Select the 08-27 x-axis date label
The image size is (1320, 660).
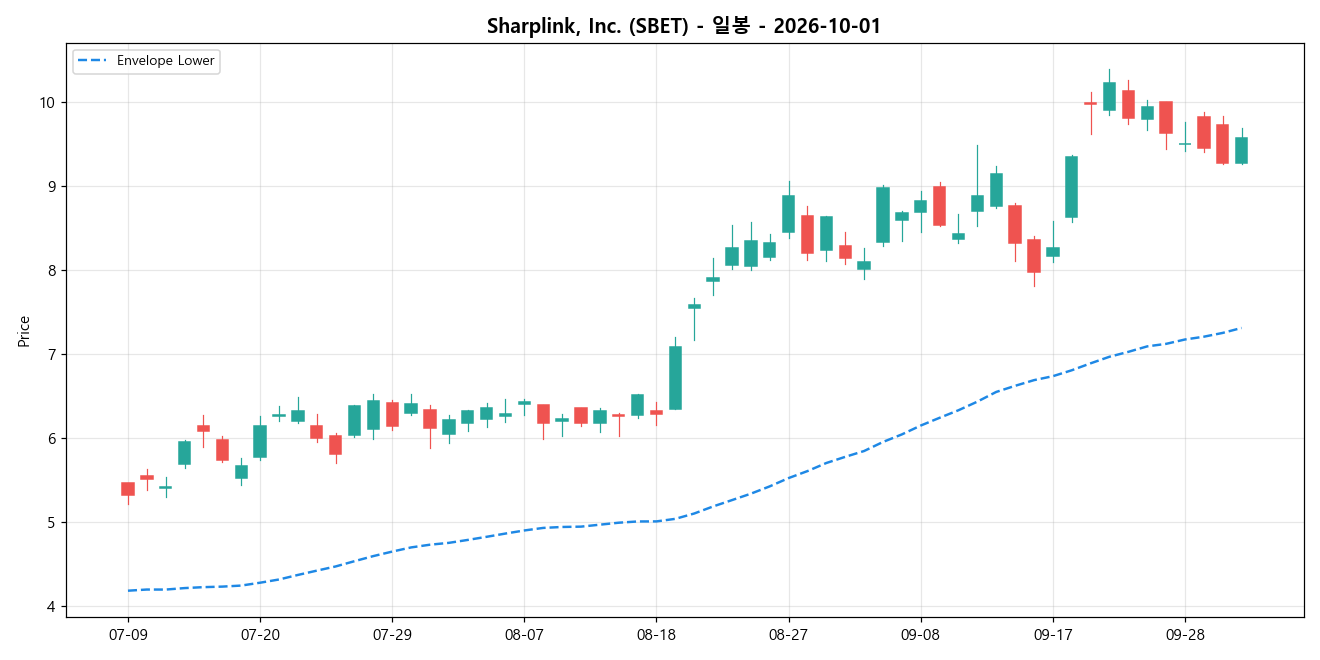(788, 635)
